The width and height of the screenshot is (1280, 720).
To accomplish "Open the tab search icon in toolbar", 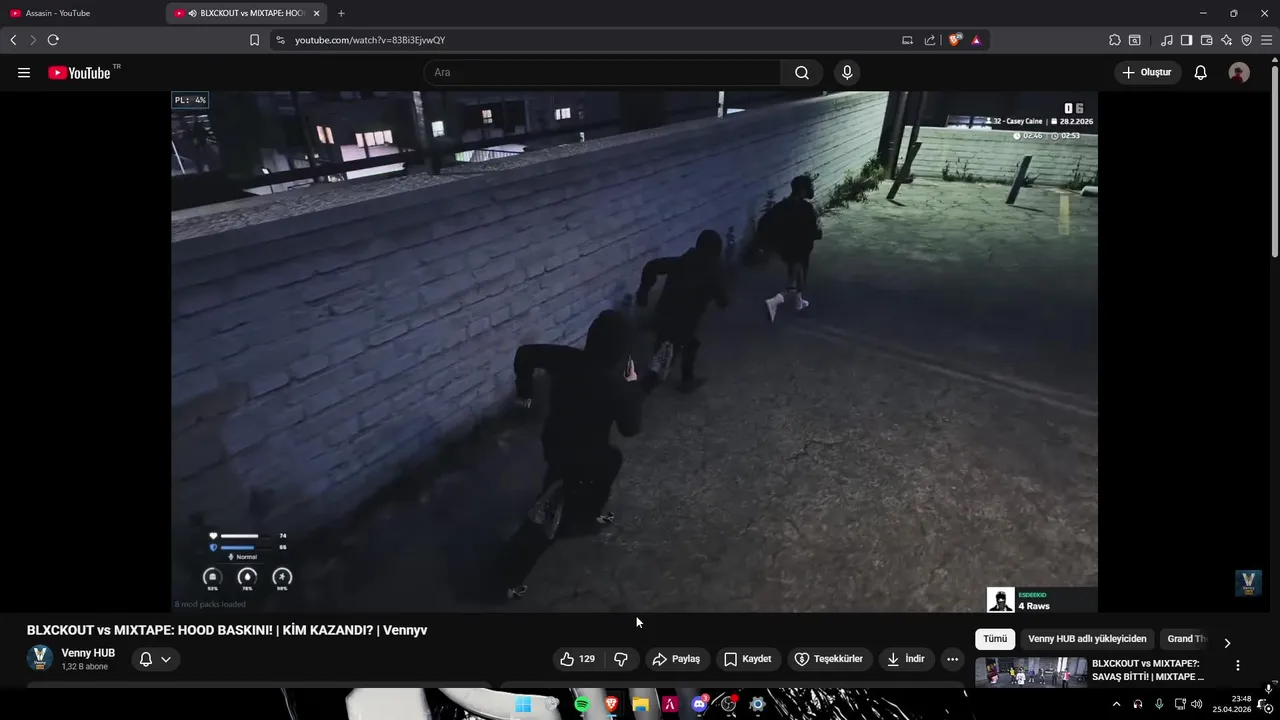I will click(x=1135, y=40).
